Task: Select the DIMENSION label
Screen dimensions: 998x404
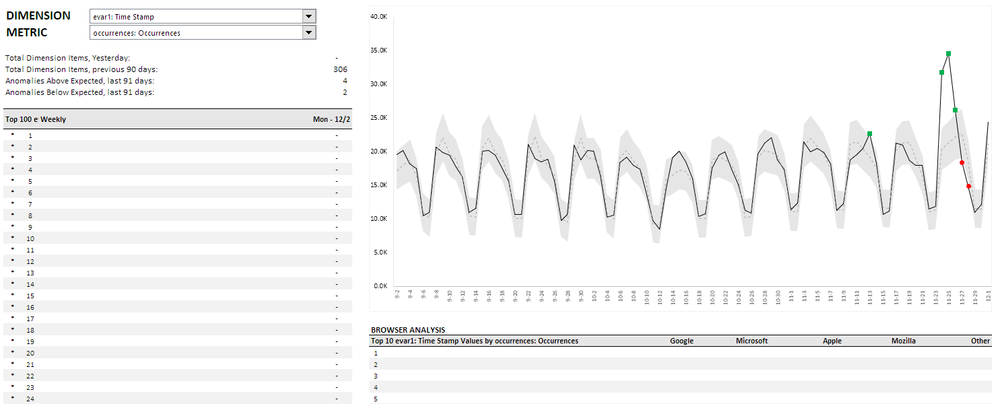Action: pyautogui.click(x=38, y=16)
